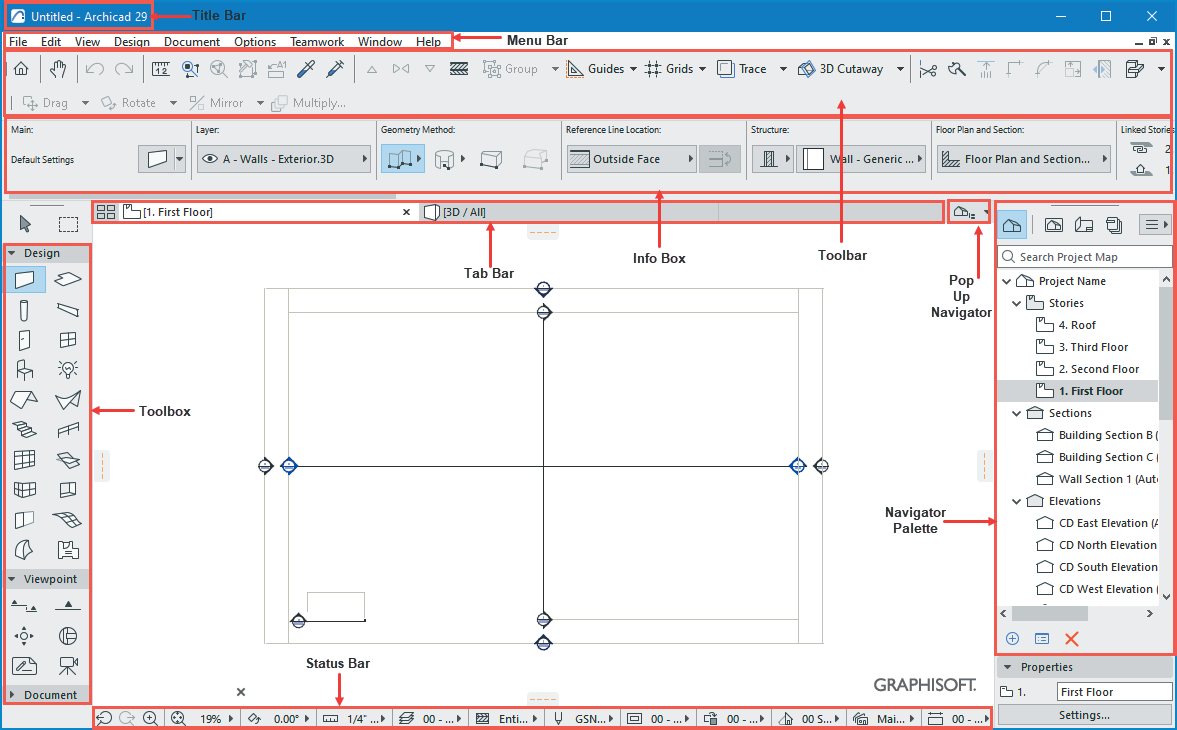This screenshot has height=730, width=1177.
Task: Select the Section tool under Viewpoint
Action: [25, 605]
